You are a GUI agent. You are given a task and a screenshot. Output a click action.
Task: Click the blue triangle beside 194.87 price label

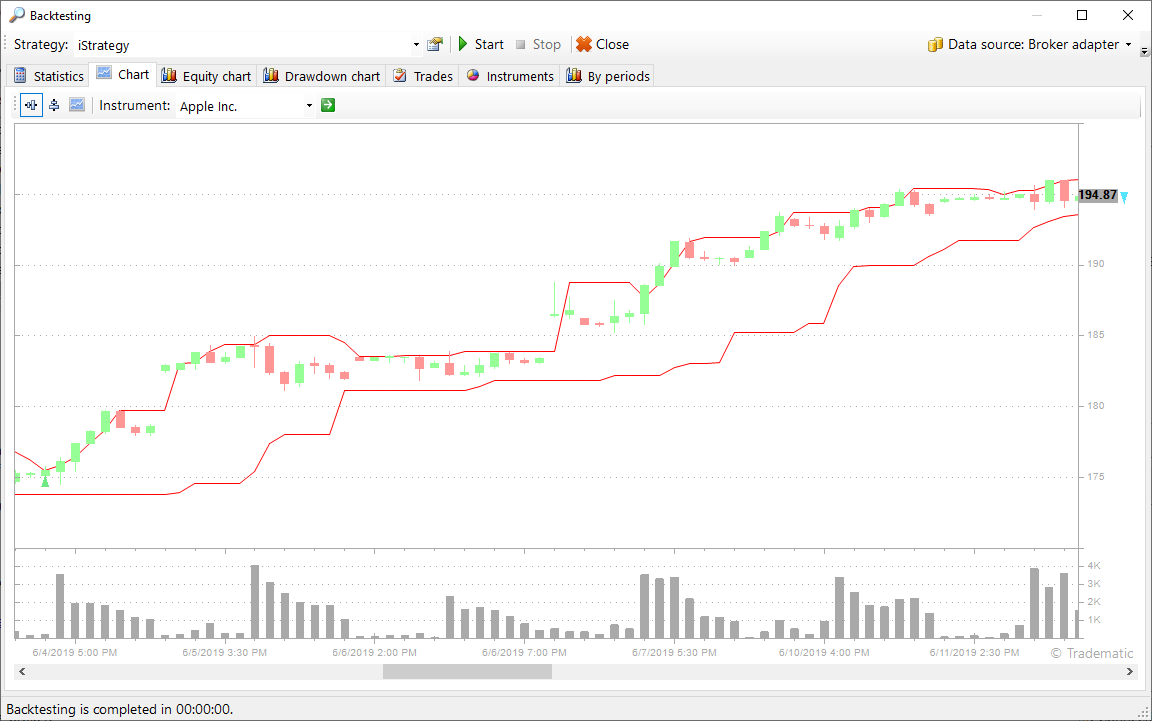[1124, 197]
